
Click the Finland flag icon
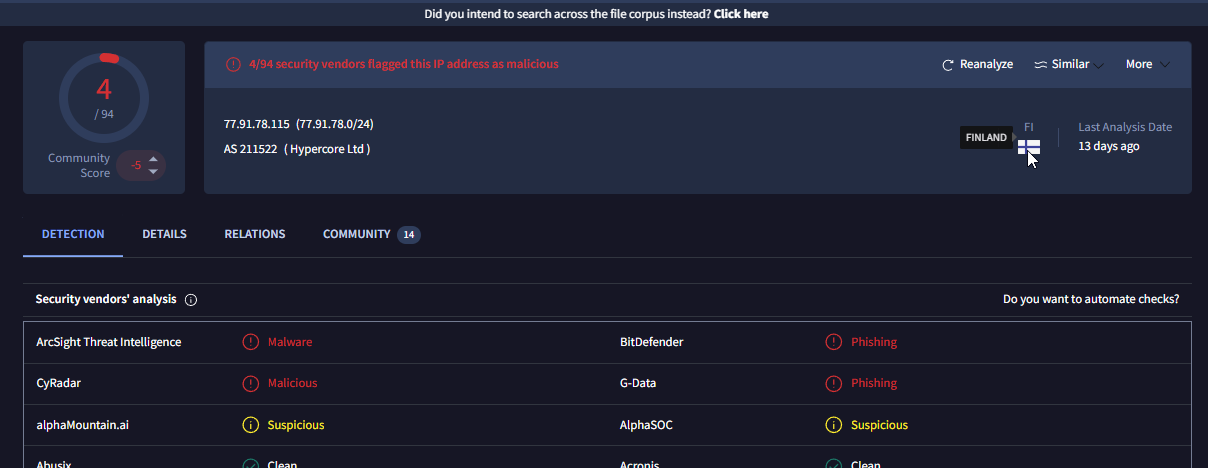(1028, 147)
